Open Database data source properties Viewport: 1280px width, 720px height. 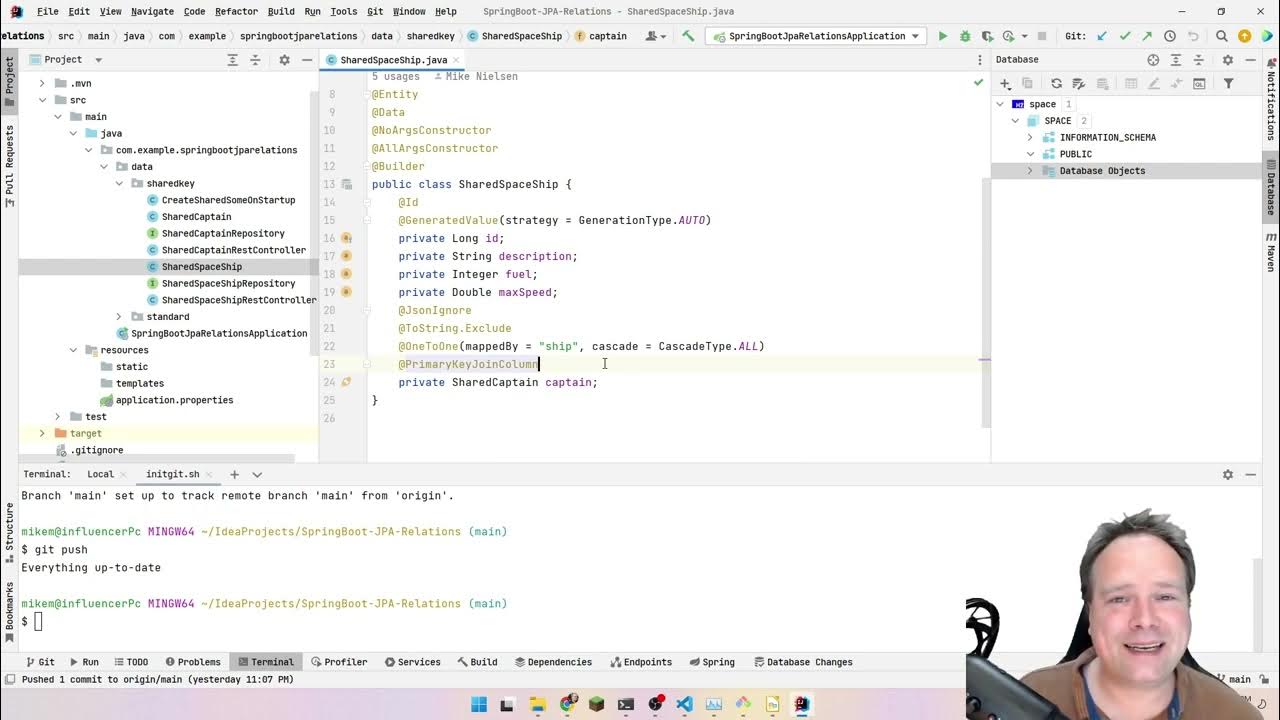1078,84
